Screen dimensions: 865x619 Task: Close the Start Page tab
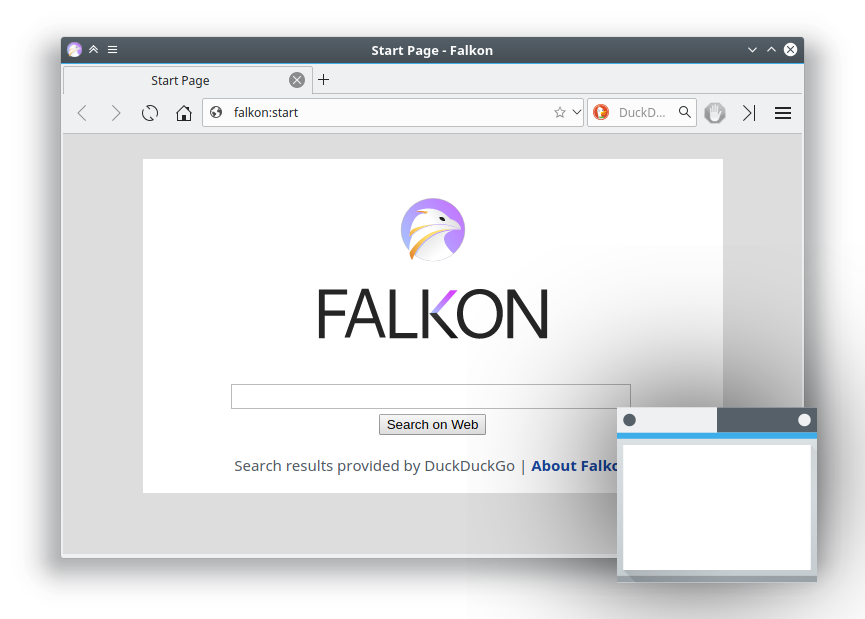(297, 80)
